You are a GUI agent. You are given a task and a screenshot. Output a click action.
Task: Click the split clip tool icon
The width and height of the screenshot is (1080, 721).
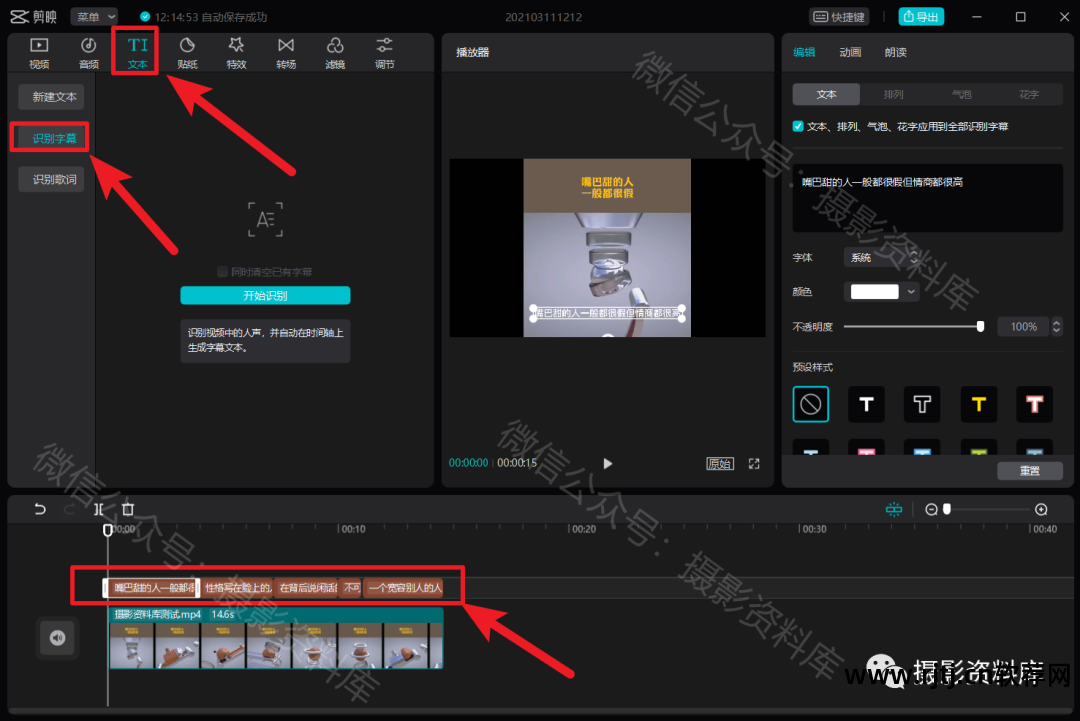point(99,509)
